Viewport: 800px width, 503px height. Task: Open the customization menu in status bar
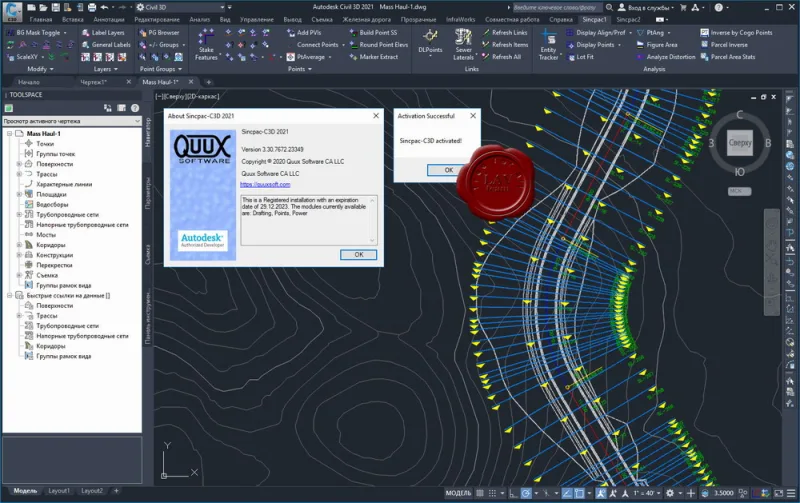coord(791,493)
